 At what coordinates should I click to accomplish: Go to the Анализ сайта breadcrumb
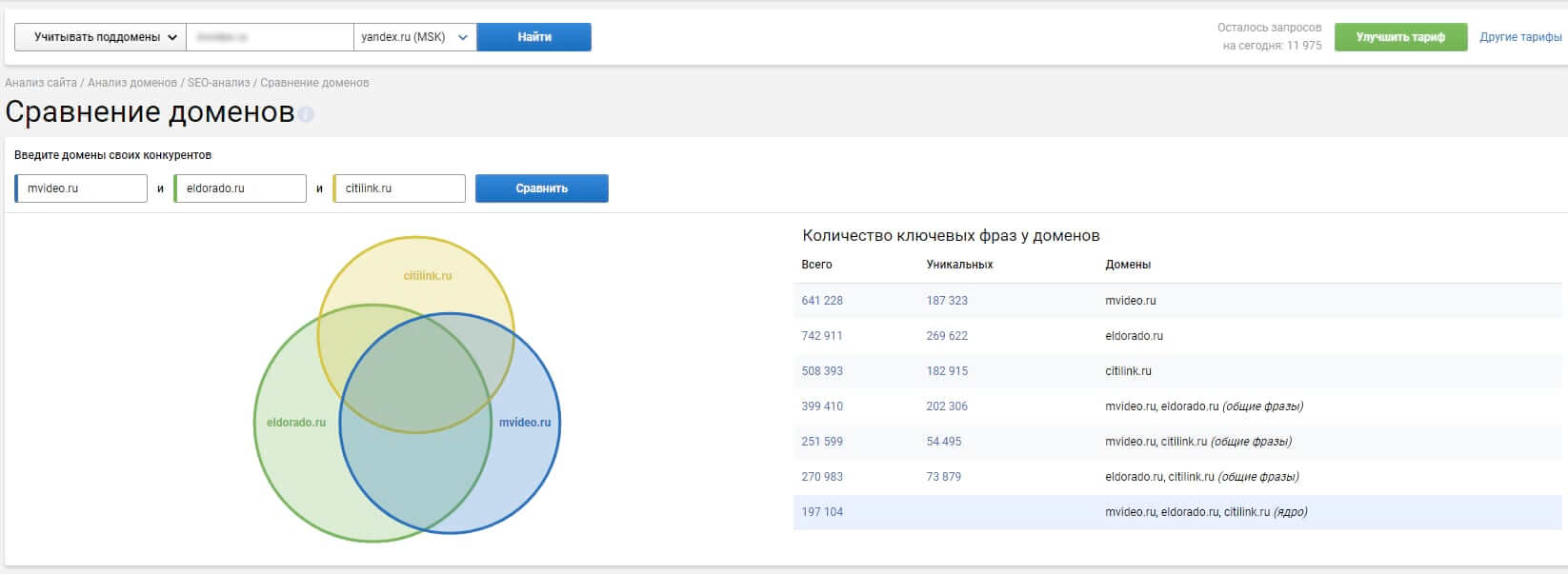(x=41, y=83)
